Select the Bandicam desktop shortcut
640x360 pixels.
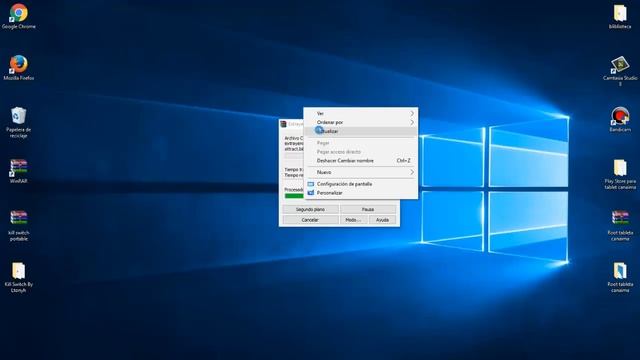click(x=620, y=119)
